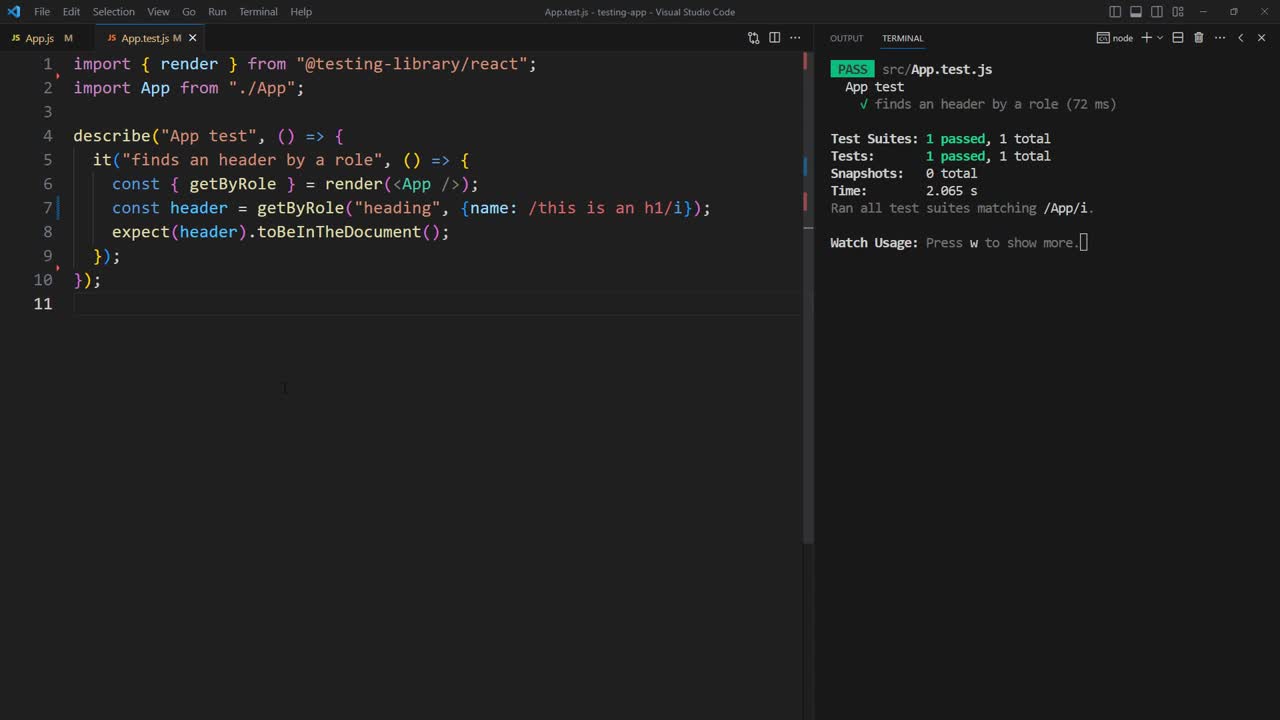Screen dimensions: 1280x720
Task: Split the editor to the right
Action: click(774, 38)
